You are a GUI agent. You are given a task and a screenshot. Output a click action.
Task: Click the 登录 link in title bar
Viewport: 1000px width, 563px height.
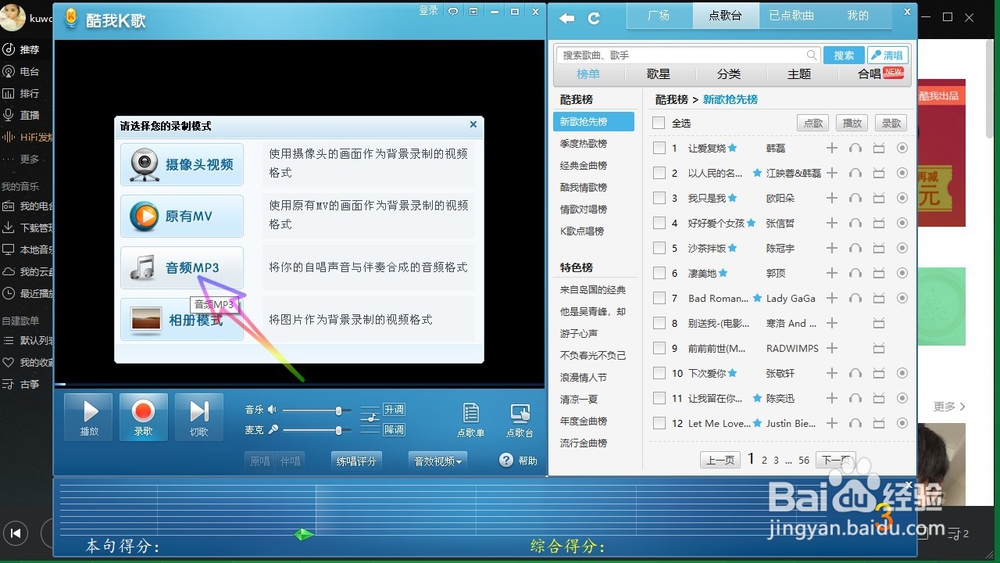pyautogui.click(x=428, y=11)
